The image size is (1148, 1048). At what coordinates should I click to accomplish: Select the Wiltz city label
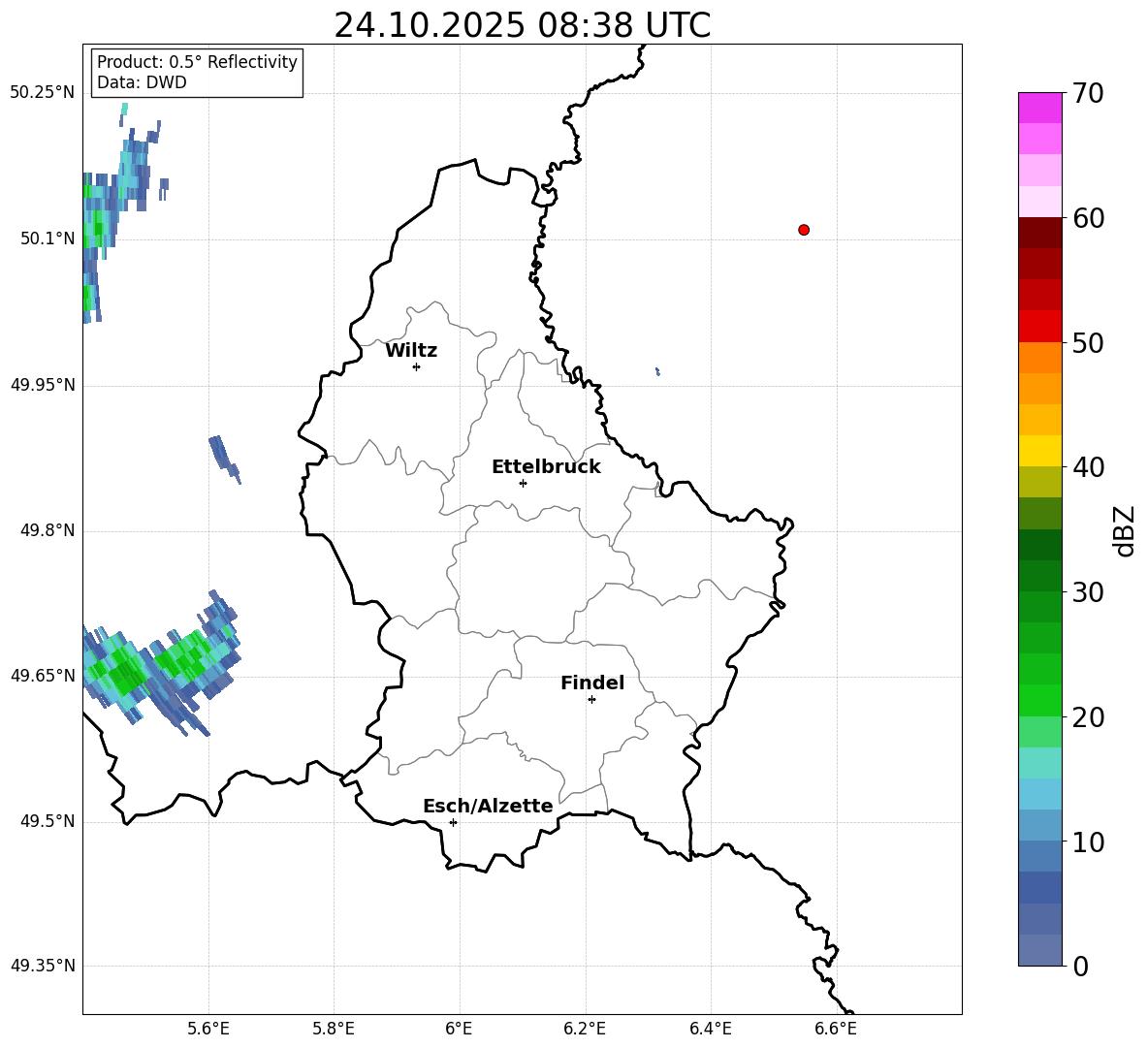point(411,351)
